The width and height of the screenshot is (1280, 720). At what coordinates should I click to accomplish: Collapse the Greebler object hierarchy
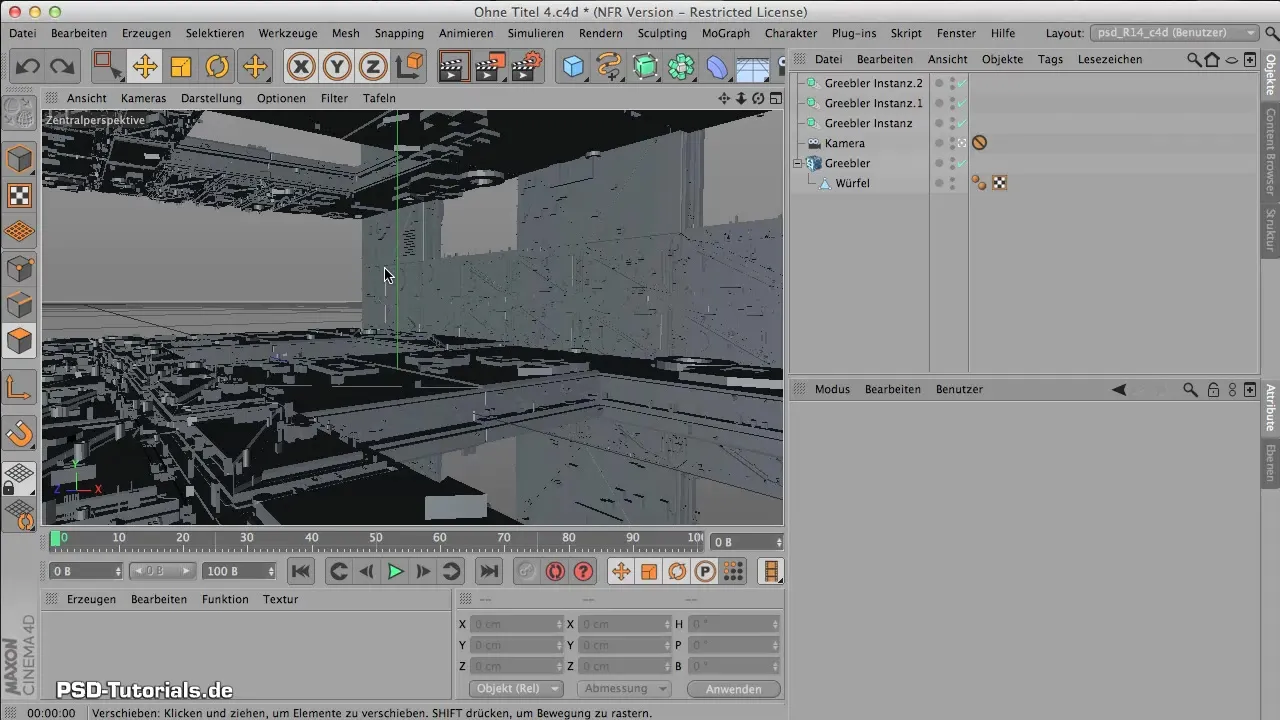[798, 163]
